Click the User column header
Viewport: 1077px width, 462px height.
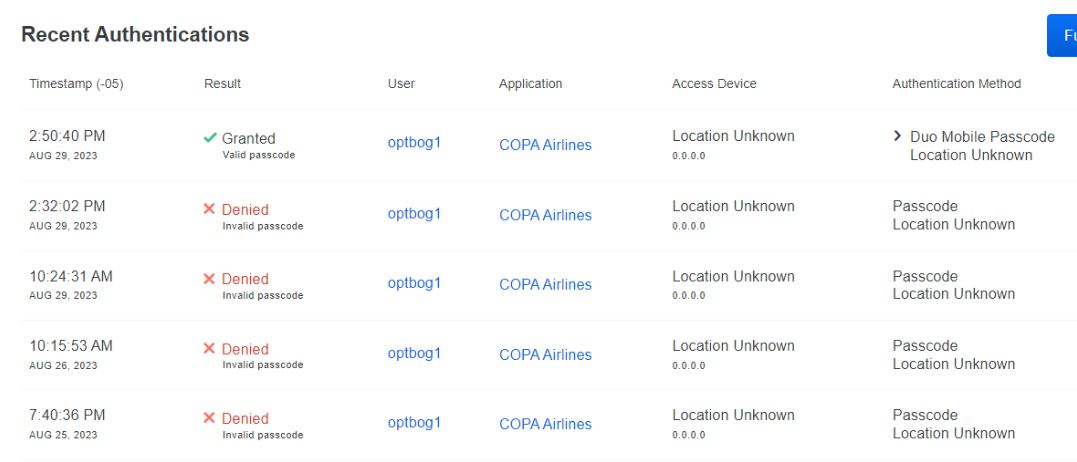tap(401, 84)
